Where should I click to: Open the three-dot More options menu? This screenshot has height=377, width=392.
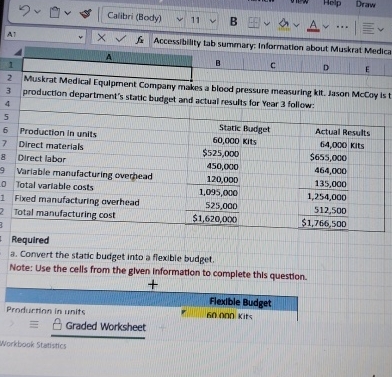341,27
